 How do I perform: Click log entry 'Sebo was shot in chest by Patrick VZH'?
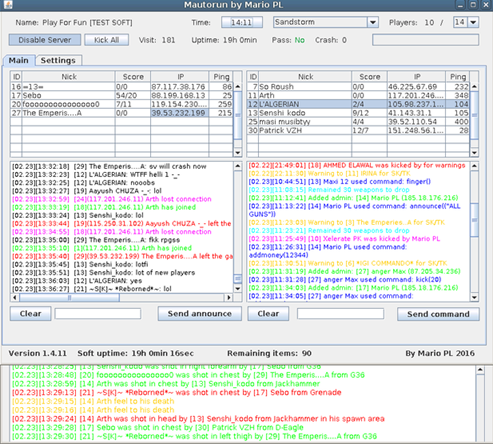click(158, 427)
